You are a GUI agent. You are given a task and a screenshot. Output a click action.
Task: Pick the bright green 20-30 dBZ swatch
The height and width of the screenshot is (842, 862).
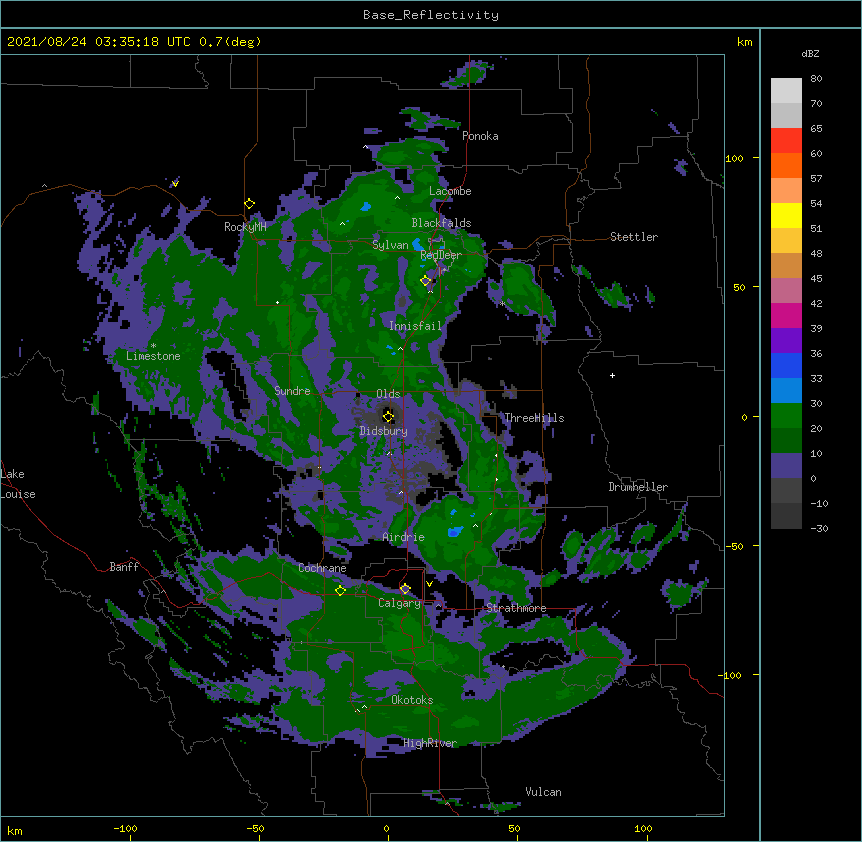coord(786,416)
